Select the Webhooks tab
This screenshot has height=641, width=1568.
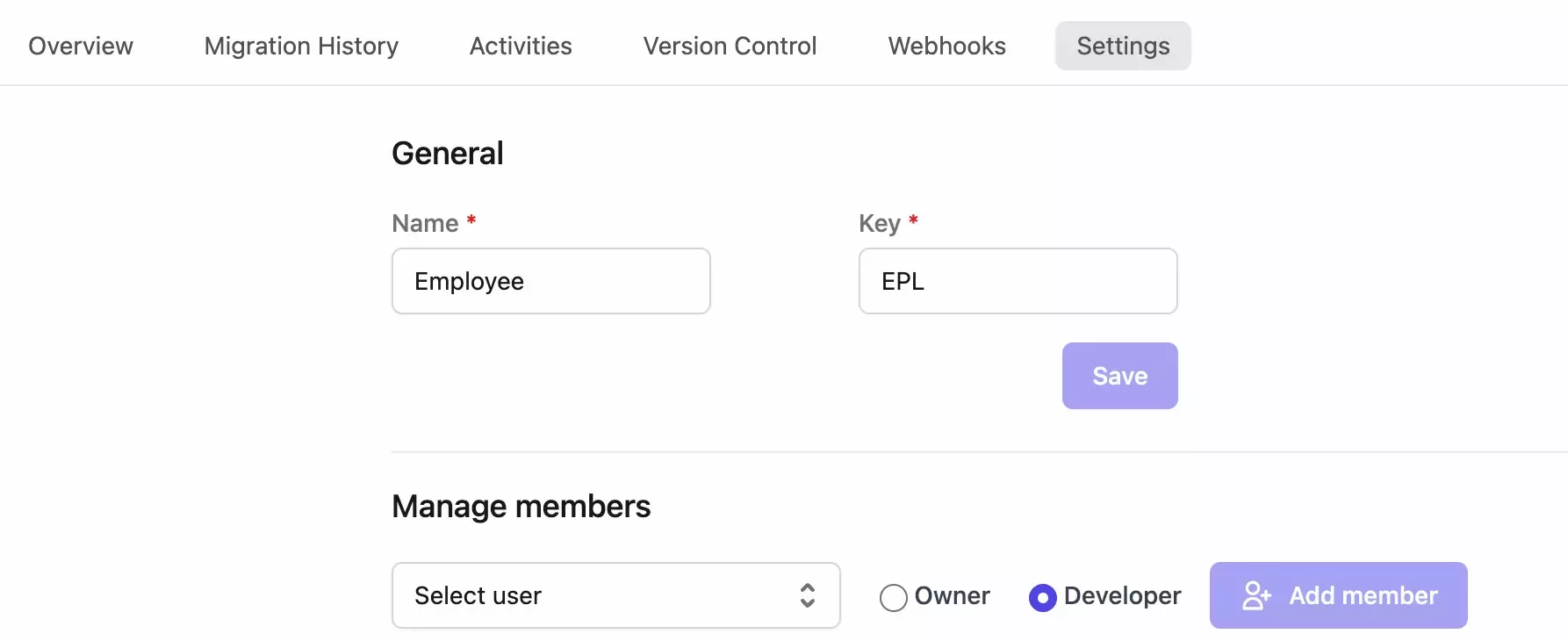pyautogui.click(x=946, y=46)
